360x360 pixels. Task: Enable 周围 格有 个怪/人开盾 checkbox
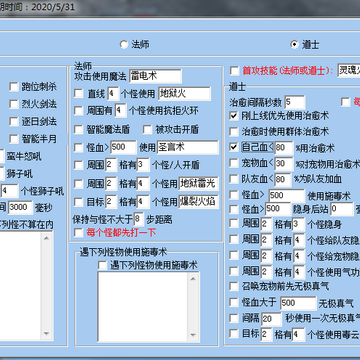78,165
